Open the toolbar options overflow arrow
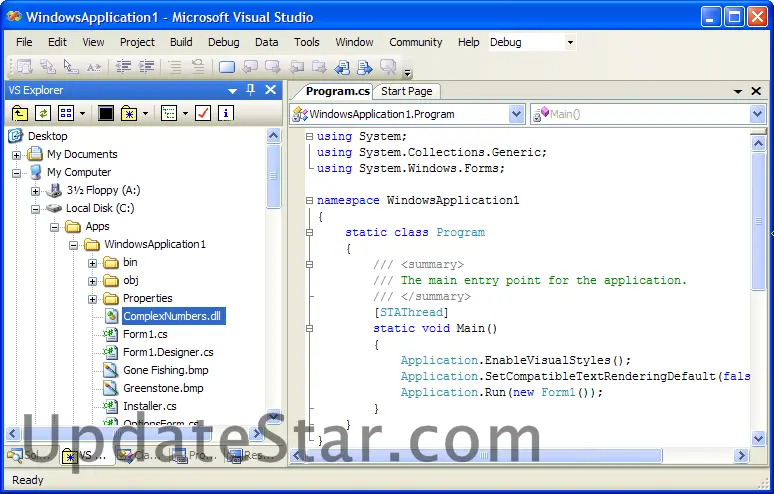 [408, 74]
